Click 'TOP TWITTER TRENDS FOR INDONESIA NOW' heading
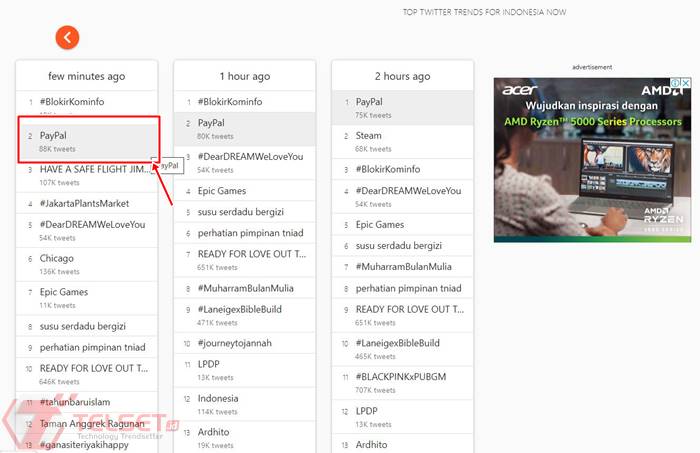This screenshot has width=700, height=453. [x=484, y=12]
